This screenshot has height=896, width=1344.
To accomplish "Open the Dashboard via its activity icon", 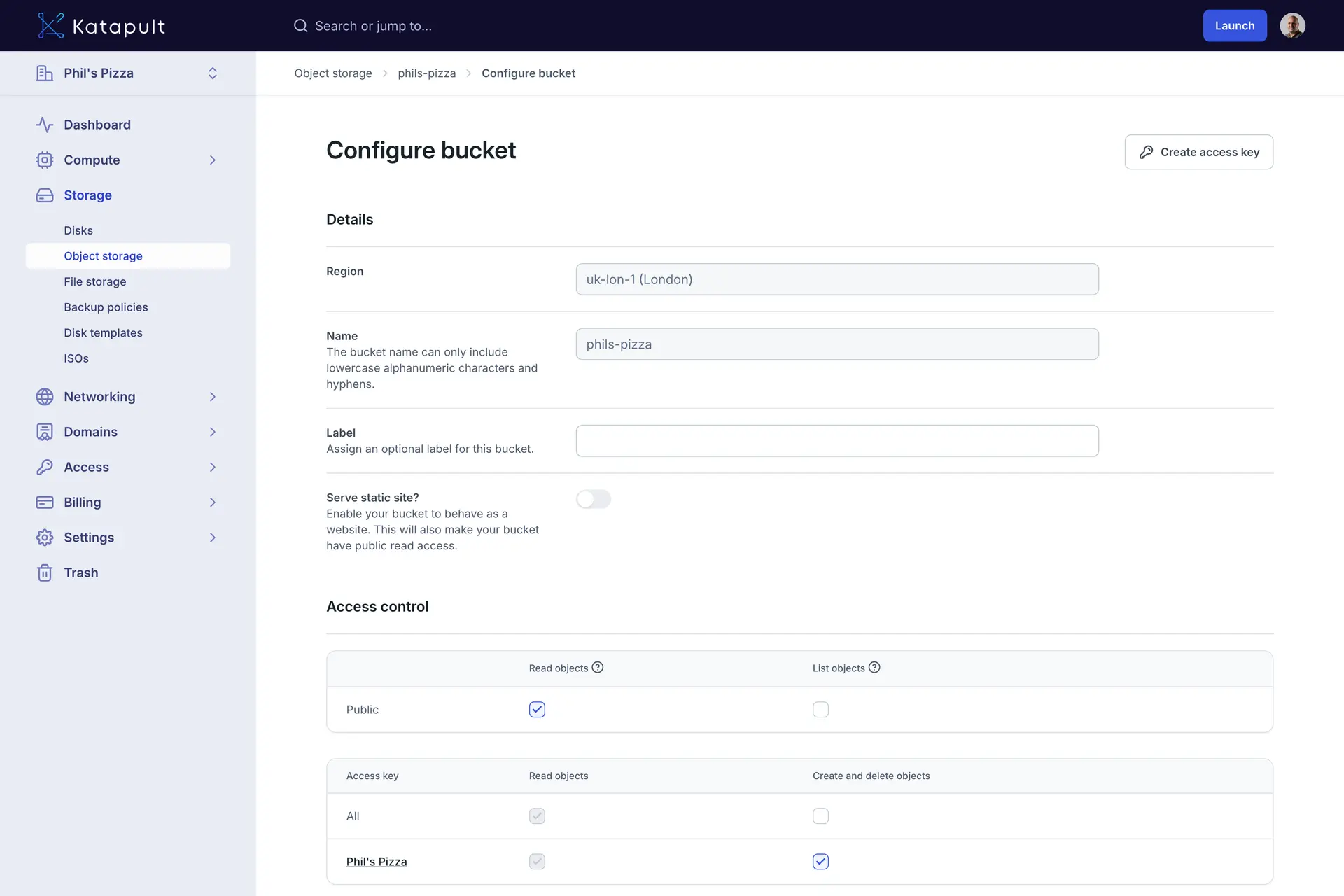I will [x=44, y=125].
